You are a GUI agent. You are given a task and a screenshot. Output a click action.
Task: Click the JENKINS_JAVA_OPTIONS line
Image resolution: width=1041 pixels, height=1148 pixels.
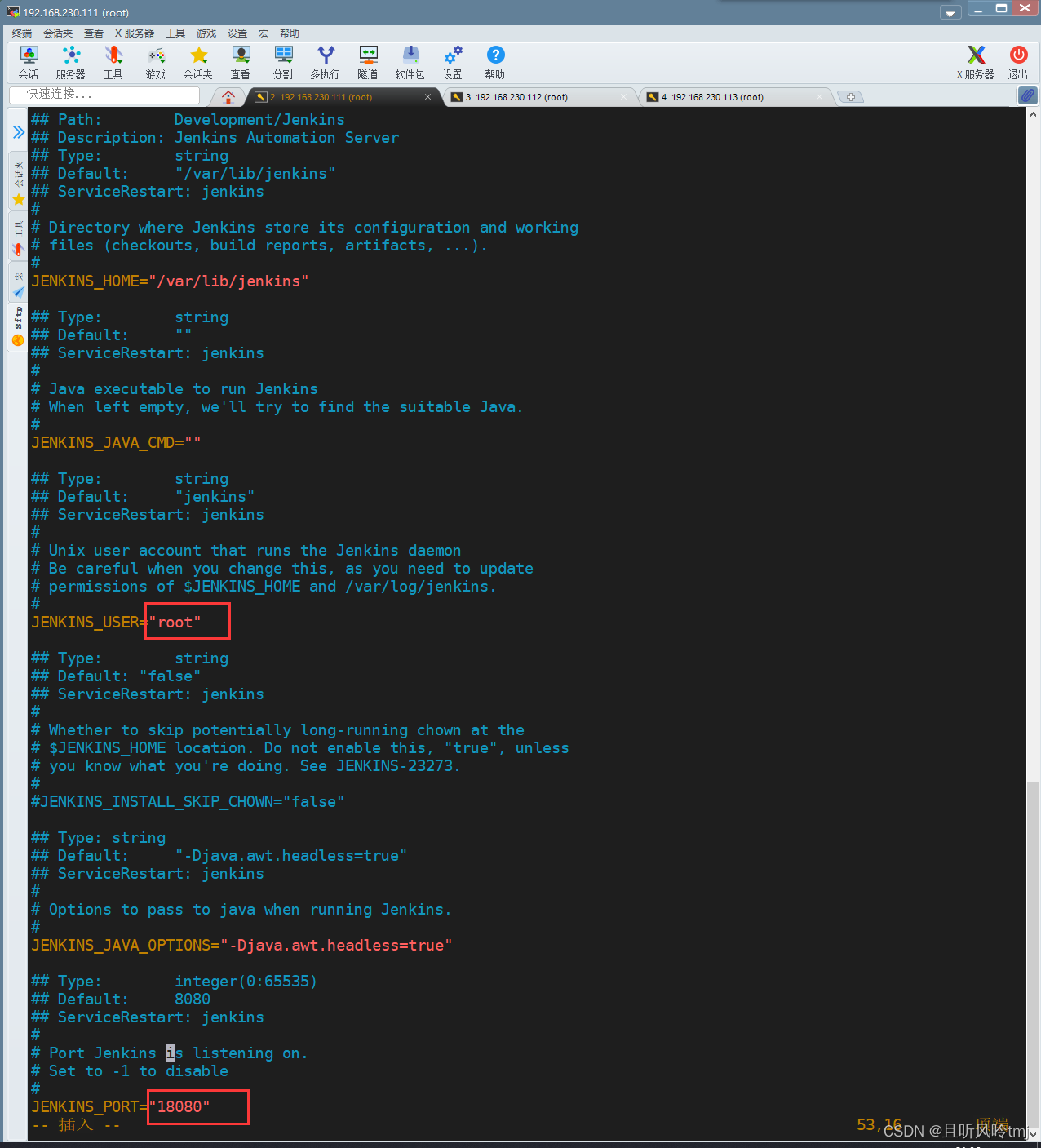[241, 946]
